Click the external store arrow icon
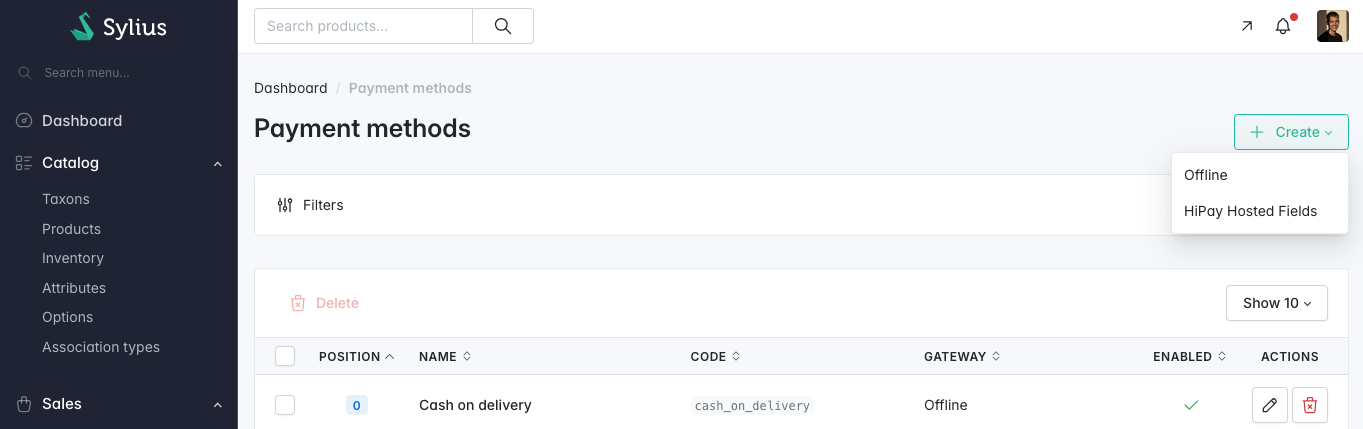1363x429 pixels. (1246, 26)
